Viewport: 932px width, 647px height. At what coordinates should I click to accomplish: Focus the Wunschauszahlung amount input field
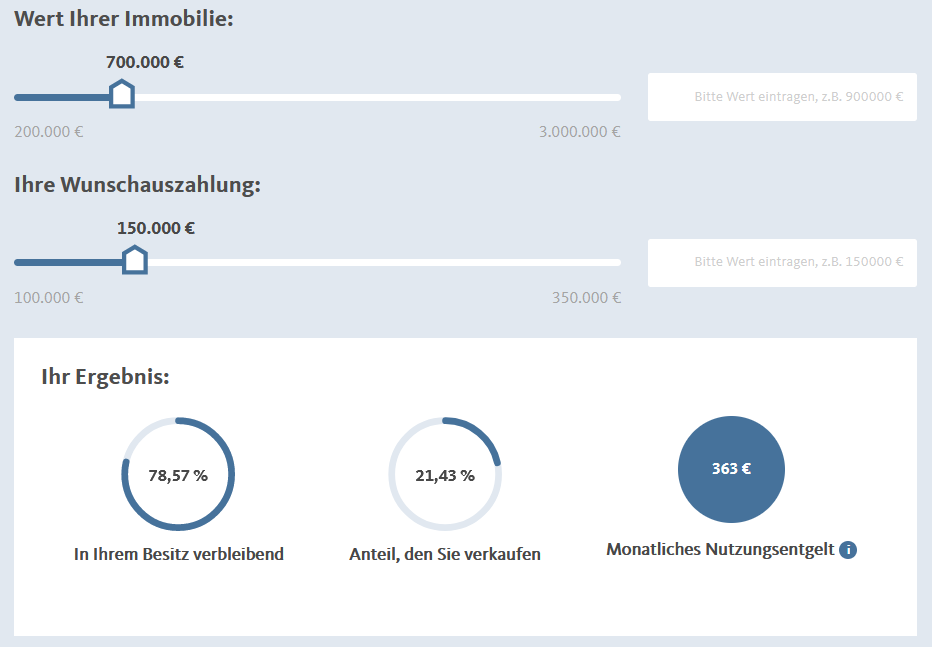782,263
